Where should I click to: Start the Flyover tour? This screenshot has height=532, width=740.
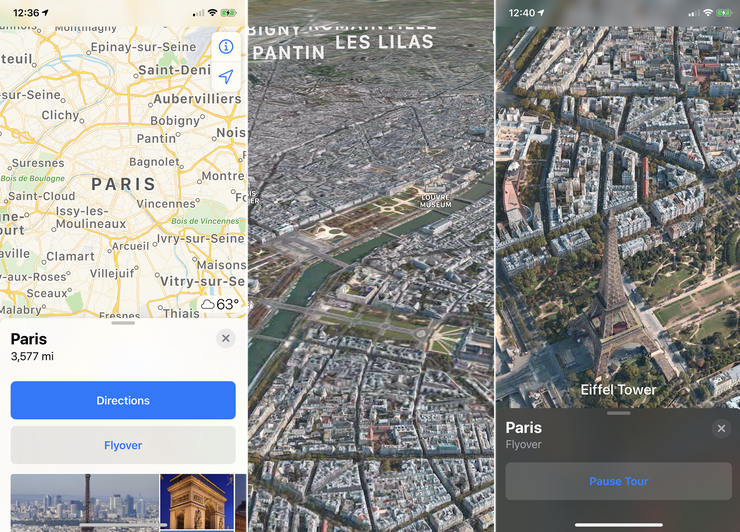click(x=123, y=445)
